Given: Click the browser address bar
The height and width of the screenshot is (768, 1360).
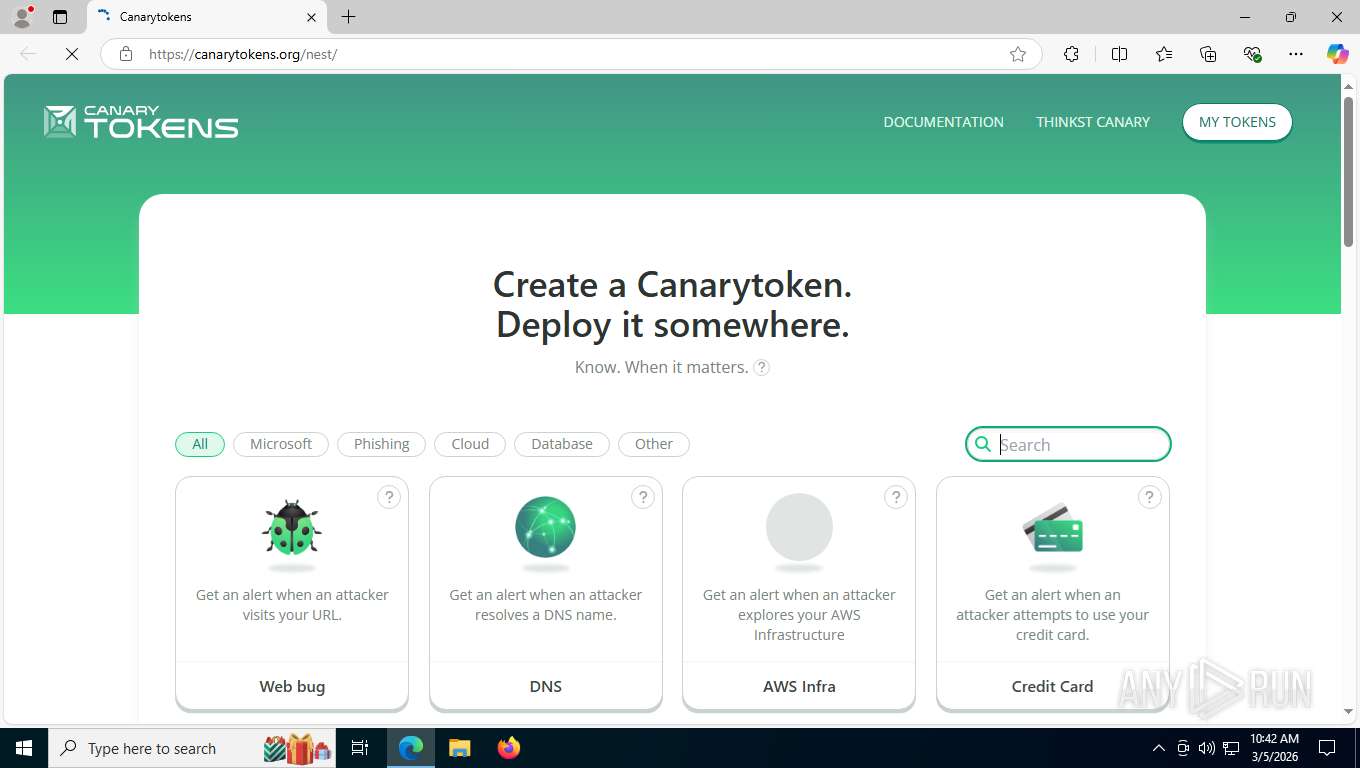Looking at the screenshot, I should 570,54.
